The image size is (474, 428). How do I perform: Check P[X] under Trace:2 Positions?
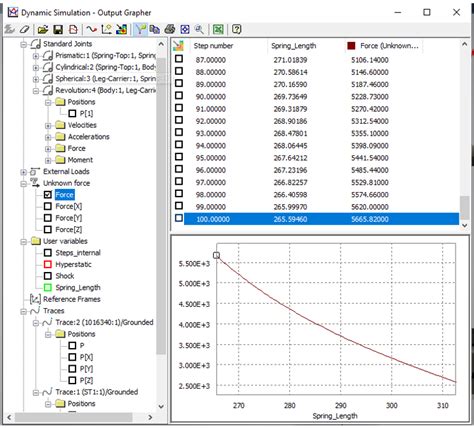pos(72,357)
